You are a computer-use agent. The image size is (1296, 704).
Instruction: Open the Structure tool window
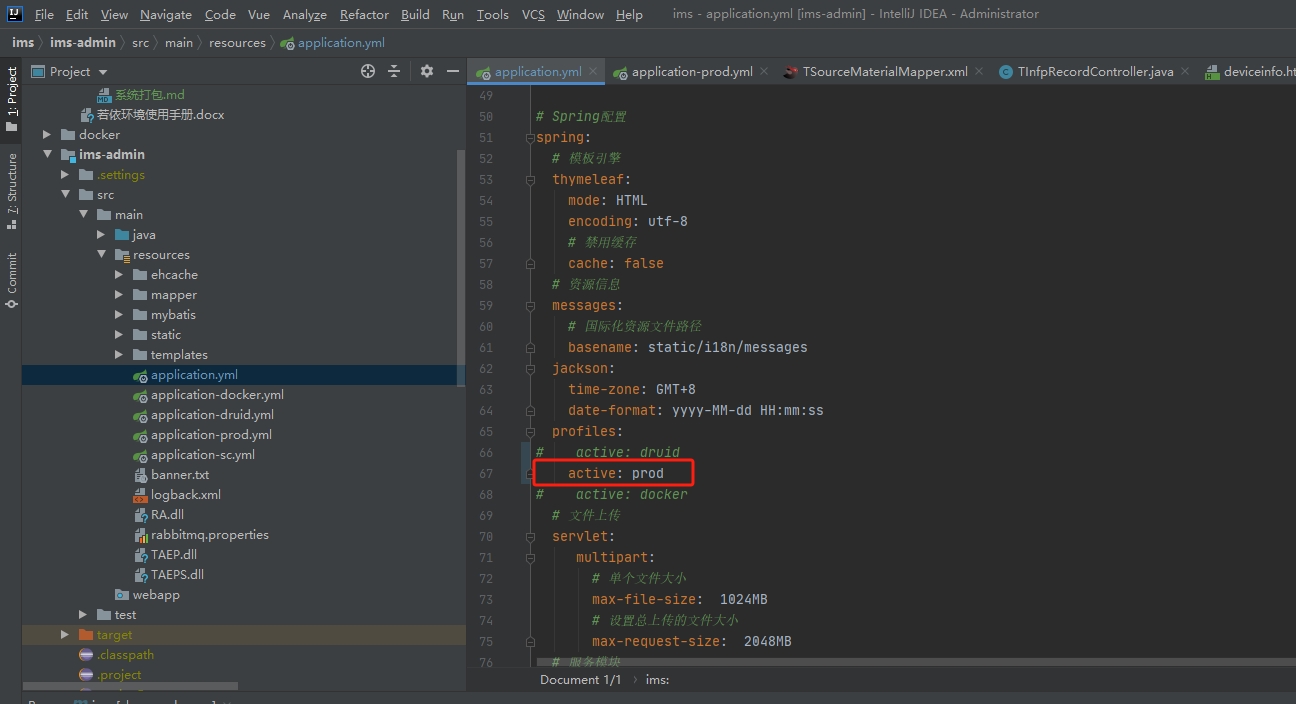pyautogui.click(x=12, y=190)
